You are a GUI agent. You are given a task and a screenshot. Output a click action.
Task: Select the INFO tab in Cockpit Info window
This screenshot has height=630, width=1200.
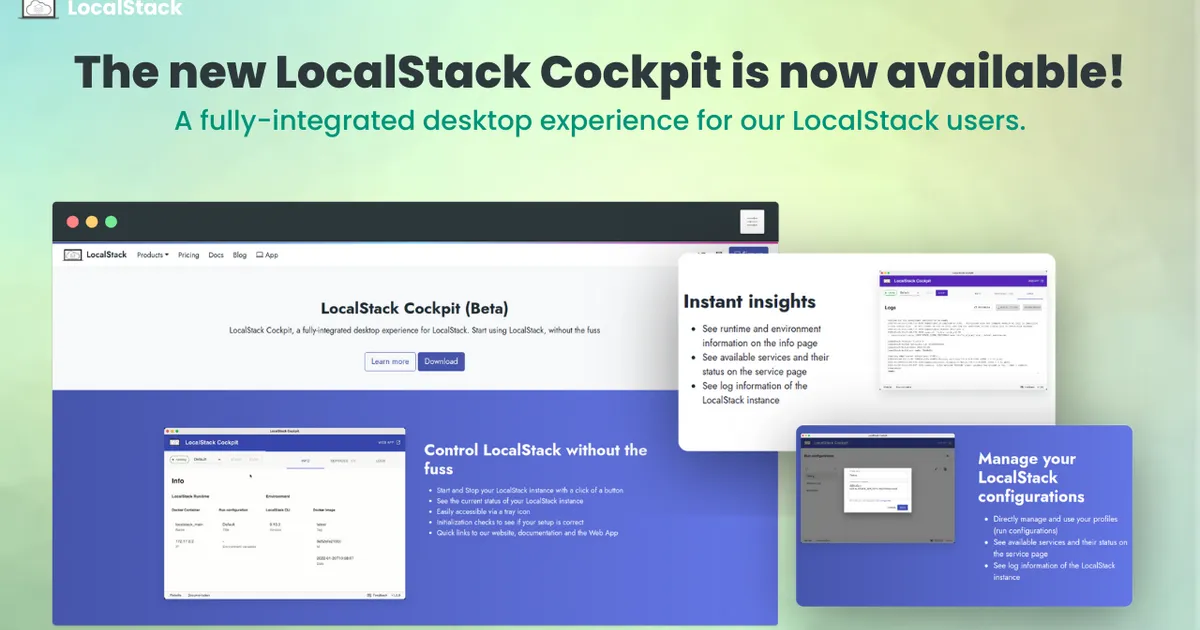pos(305,460)
